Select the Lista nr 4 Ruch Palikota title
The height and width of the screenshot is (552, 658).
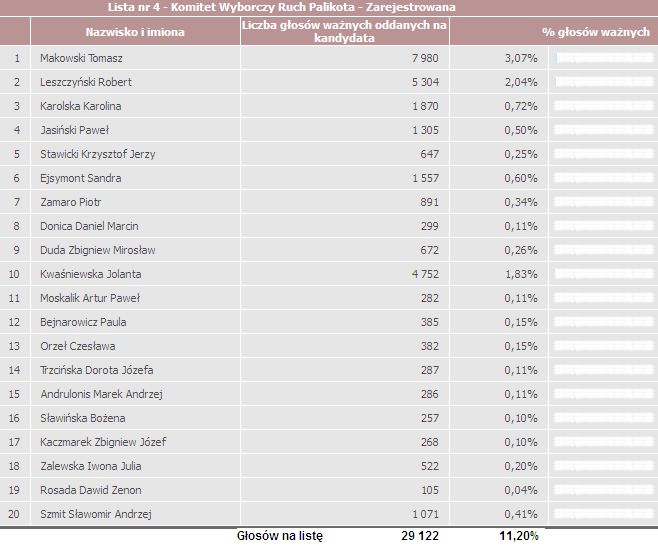point(282,7)
